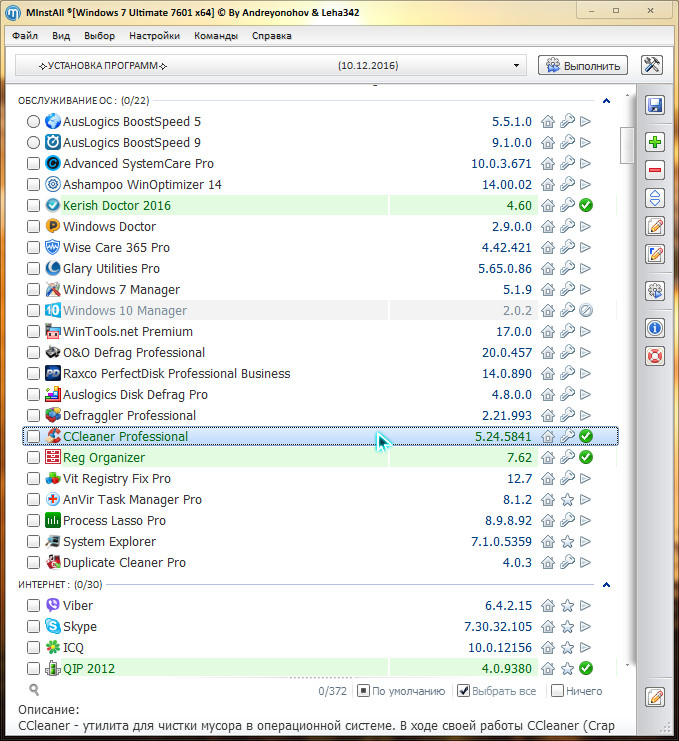Select AusLogics BoostSpeed 5 radio button

coord(33,121)
